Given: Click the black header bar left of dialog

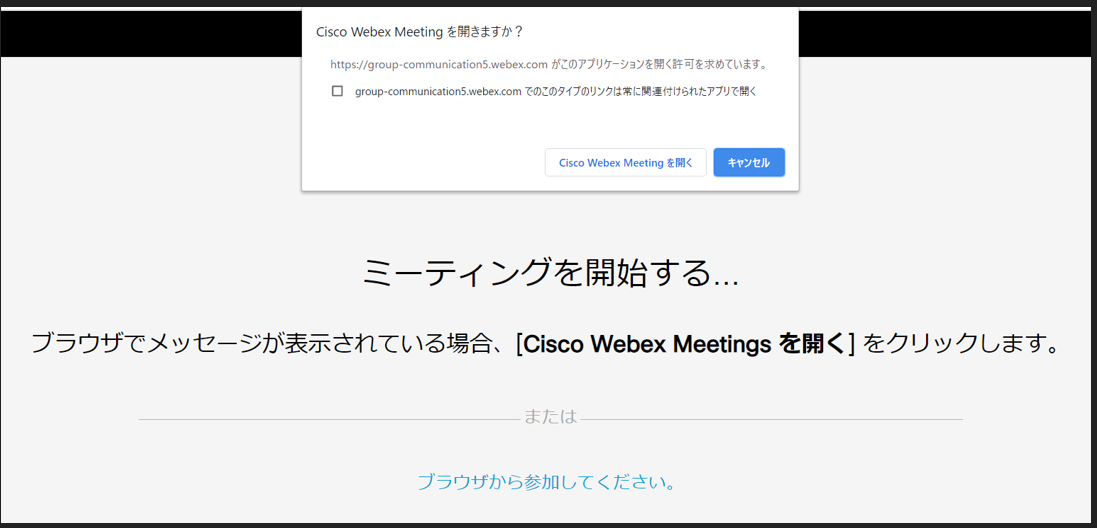Looking at the screenshot, I should (151, 34).
